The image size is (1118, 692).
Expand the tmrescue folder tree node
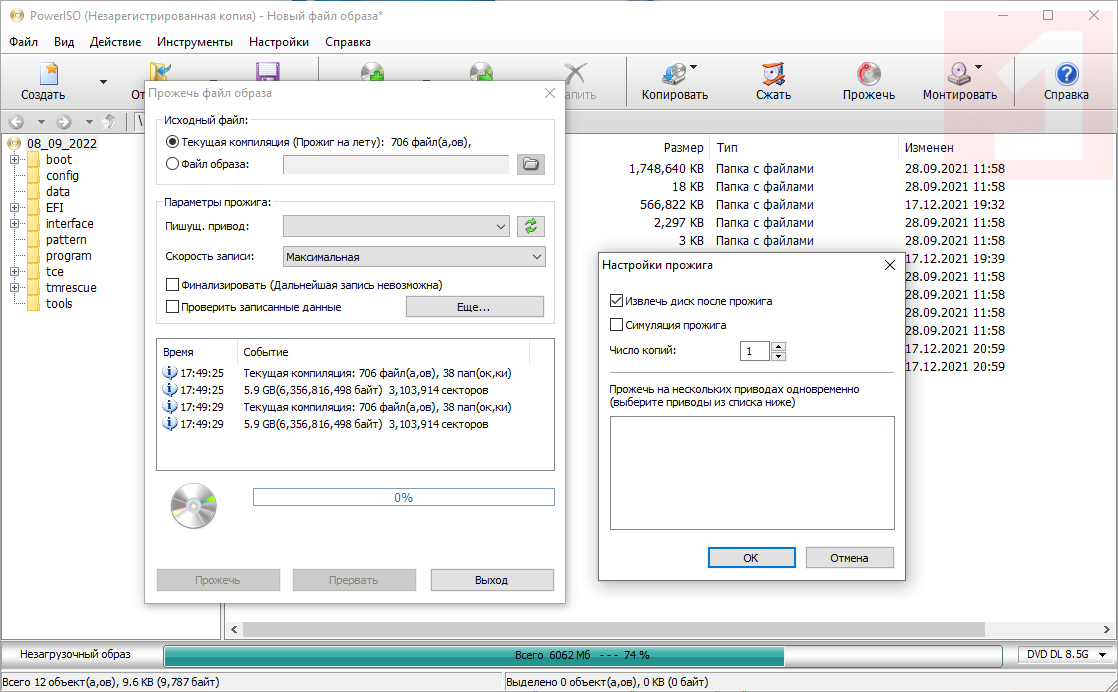[14, 288]
